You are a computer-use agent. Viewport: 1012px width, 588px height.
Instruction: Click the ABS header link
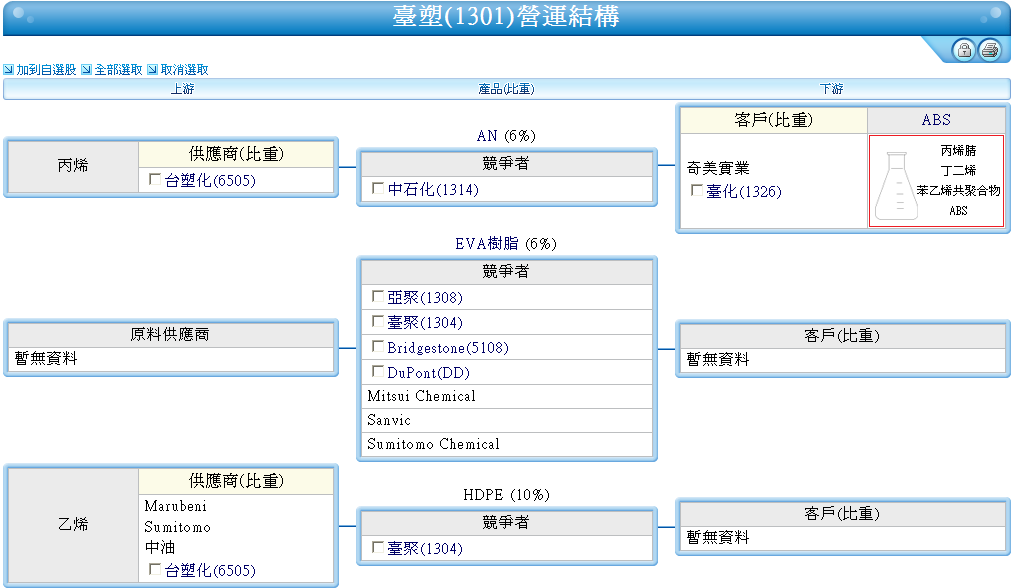tap(936, 120)
